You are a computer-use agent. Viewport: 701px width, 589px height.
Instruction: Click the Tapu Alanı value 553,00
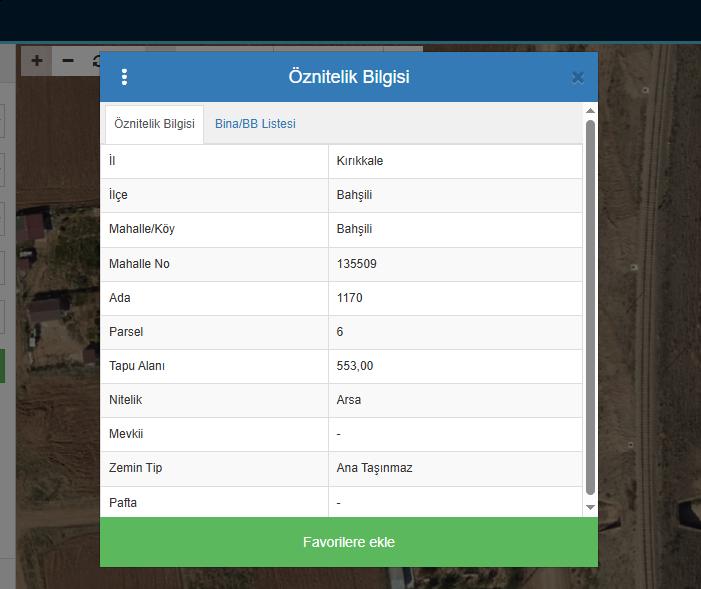point(355,366)
